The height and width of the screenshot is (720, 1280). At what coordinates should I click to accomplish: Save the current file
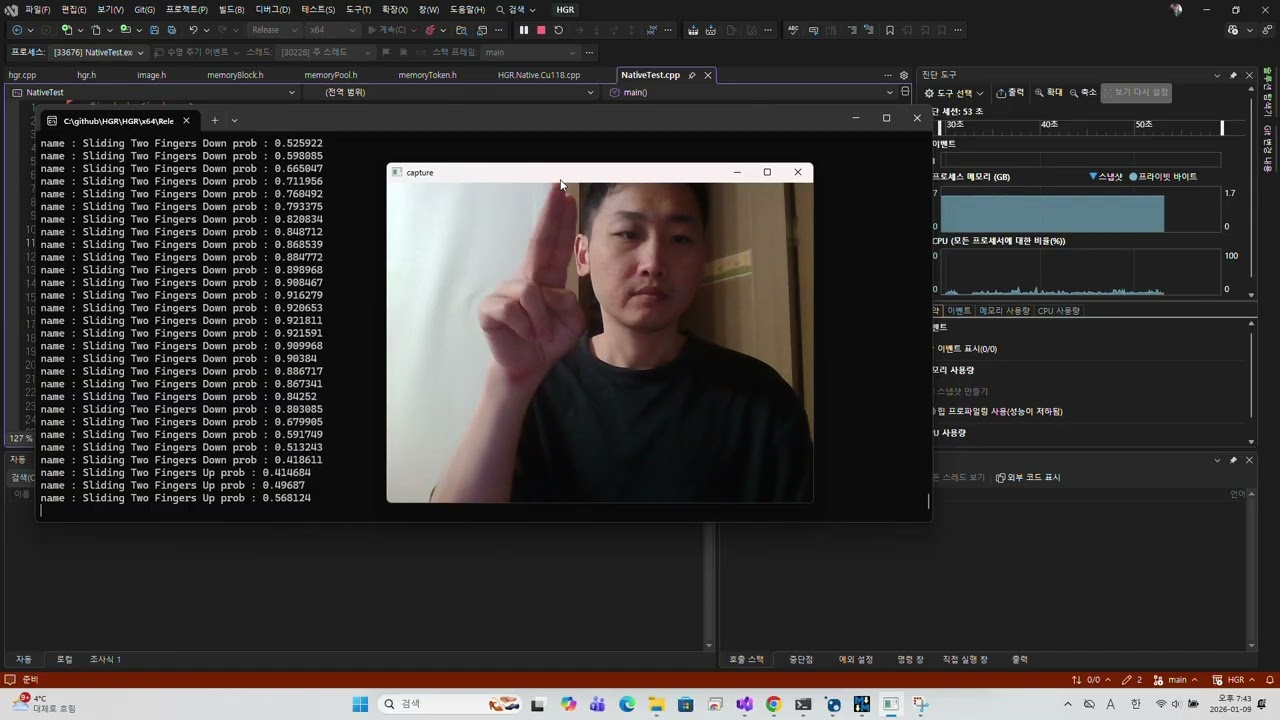click(153, 30)
